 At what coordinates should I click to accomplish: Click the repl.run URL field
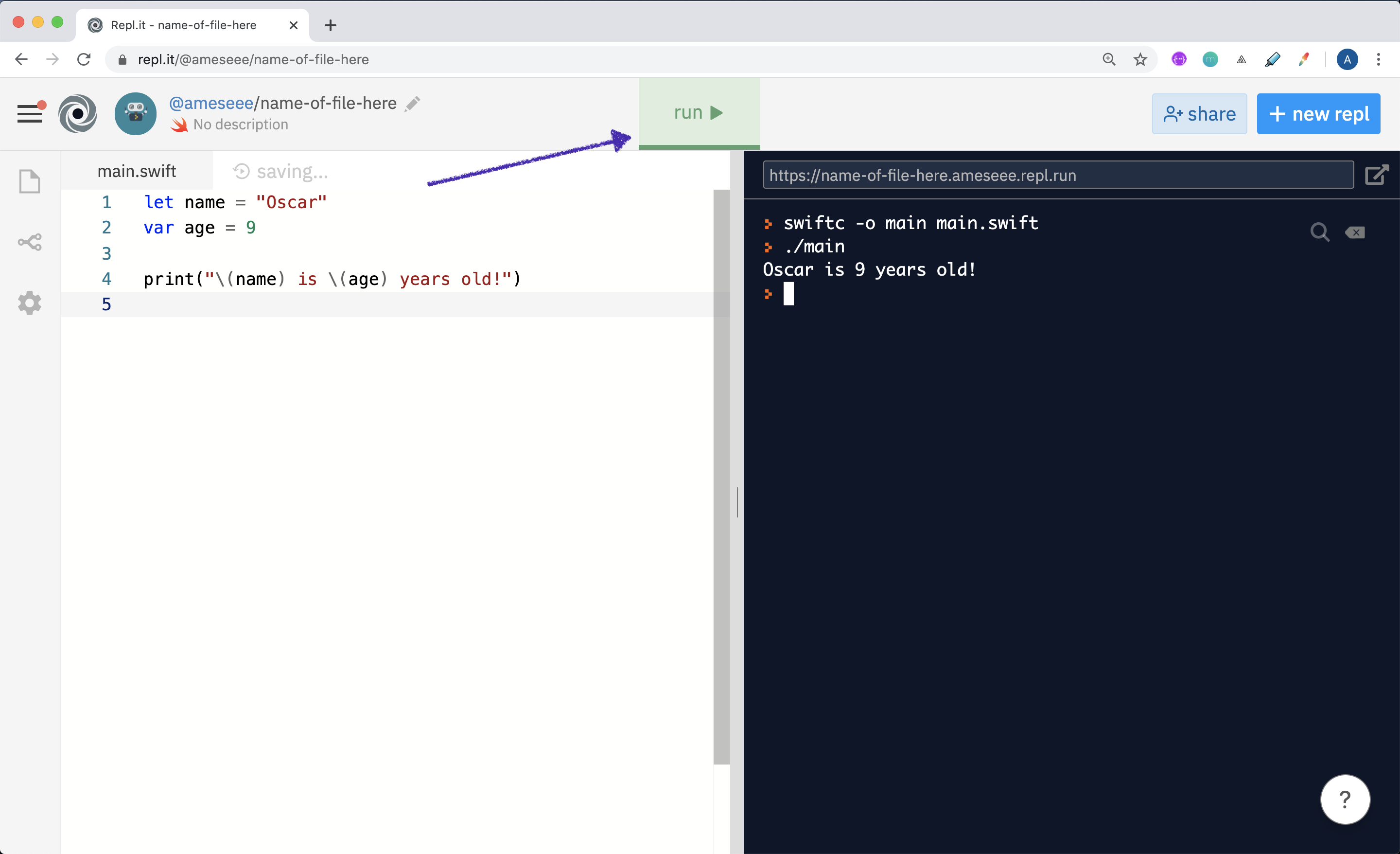click(x=1058, y=175)
